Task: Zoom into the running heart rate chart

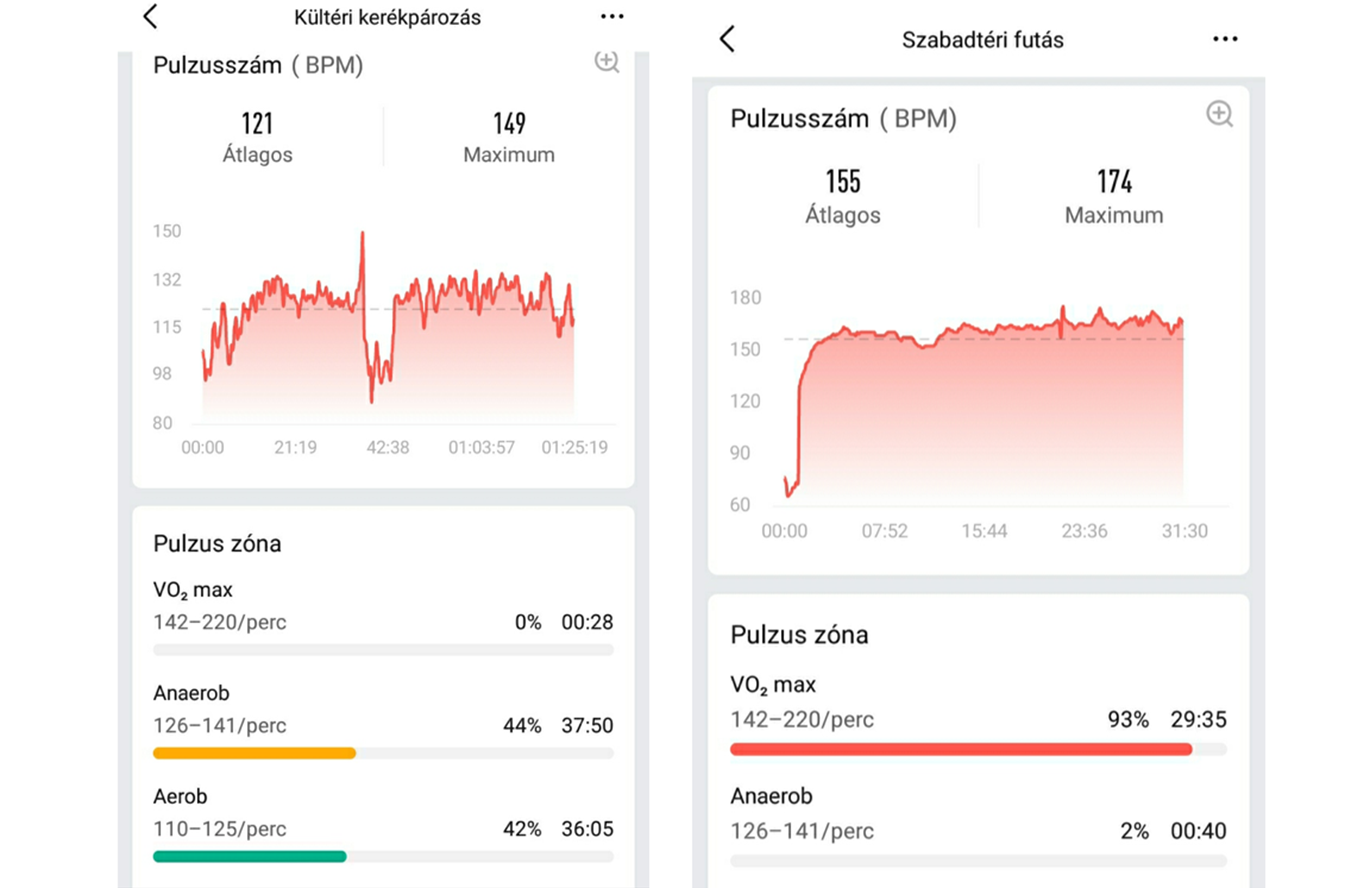Action: [1219, 114]
